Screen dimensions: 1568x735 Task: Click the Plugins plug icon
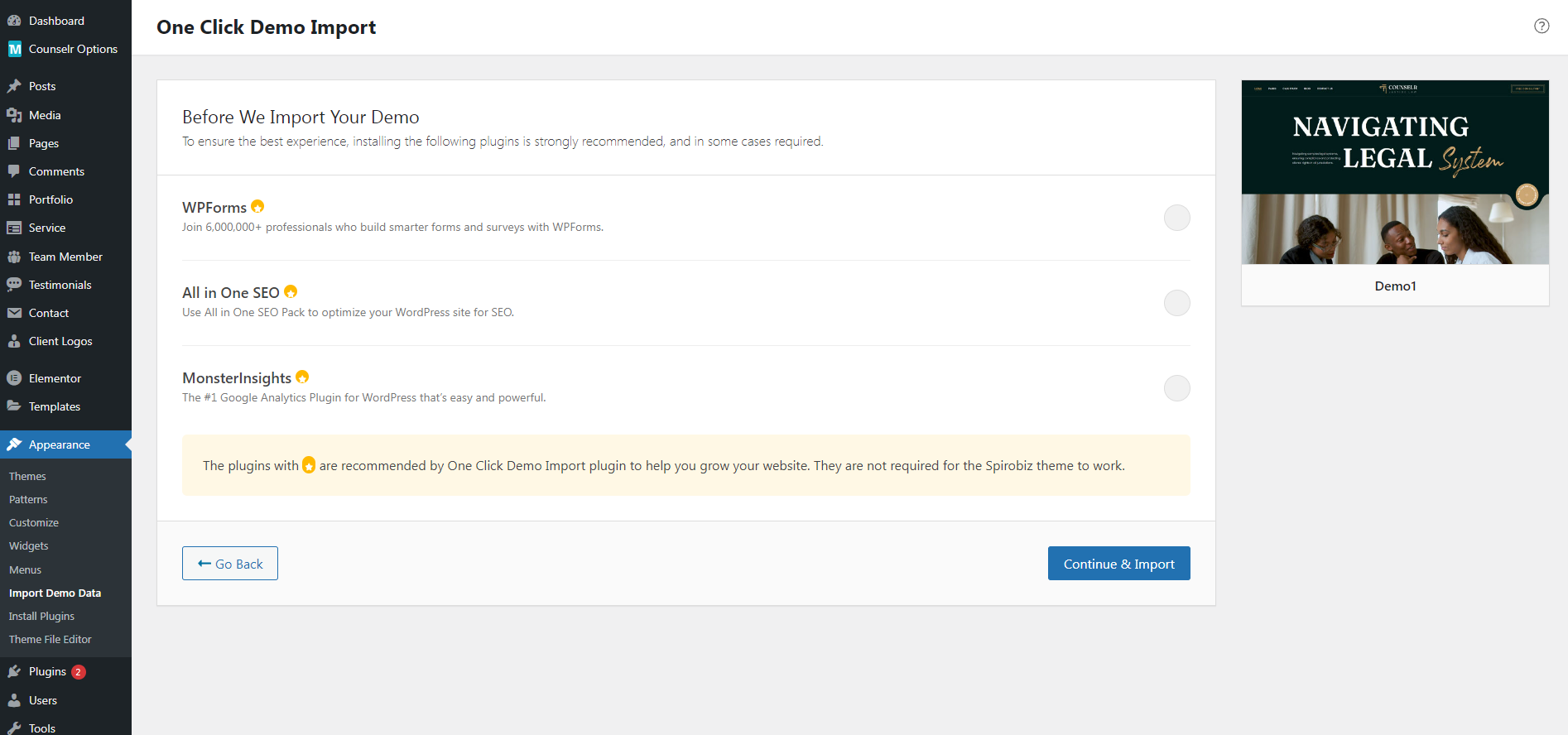click(14, 671)
